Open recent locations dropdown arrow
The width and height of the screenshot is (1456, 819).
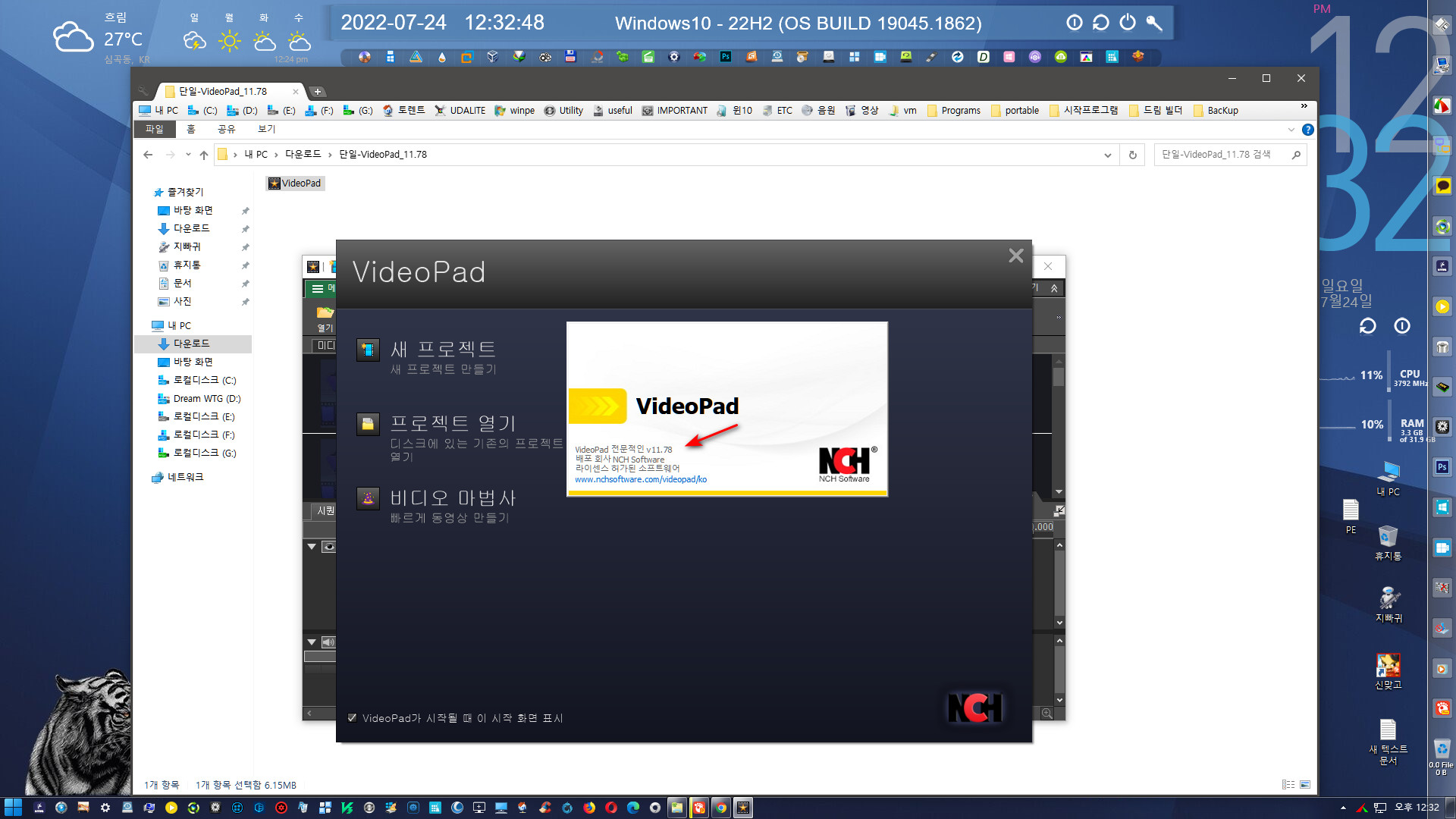pos(187,155)
